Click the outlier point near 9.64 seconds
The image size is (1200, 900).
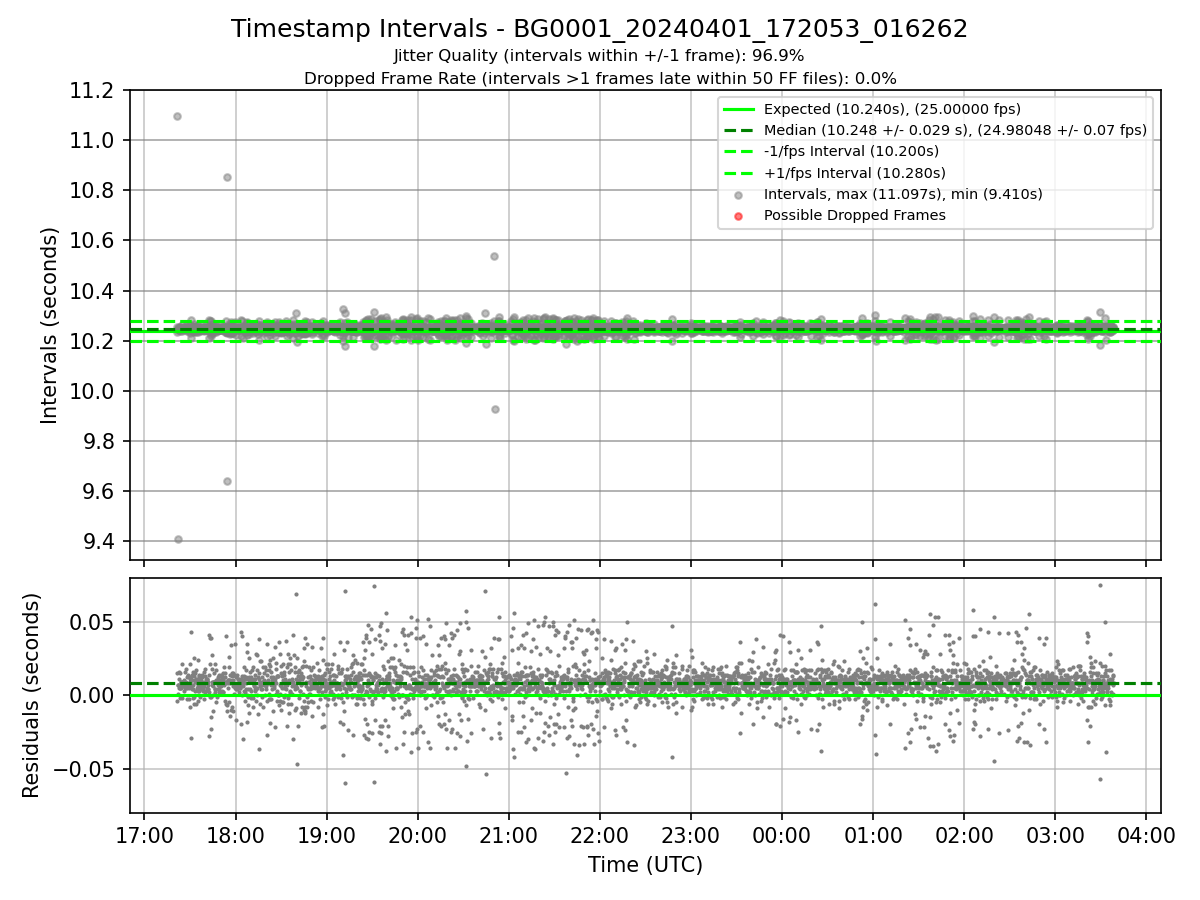(x=227, y=481)
